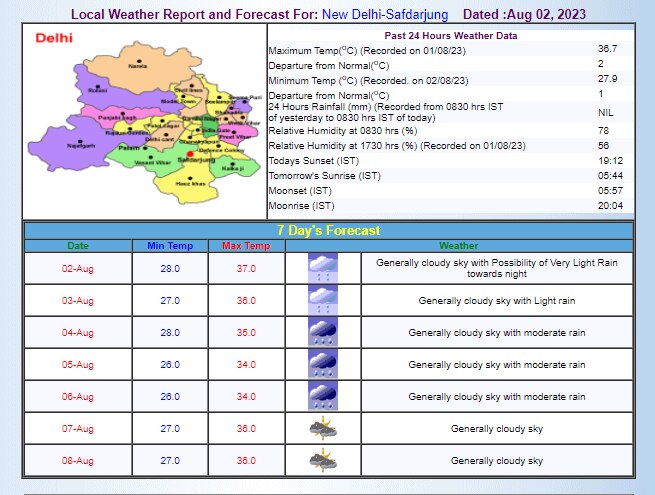
Task: Click the 03-Aug light rain cloud icon
Action: point(322,300)
